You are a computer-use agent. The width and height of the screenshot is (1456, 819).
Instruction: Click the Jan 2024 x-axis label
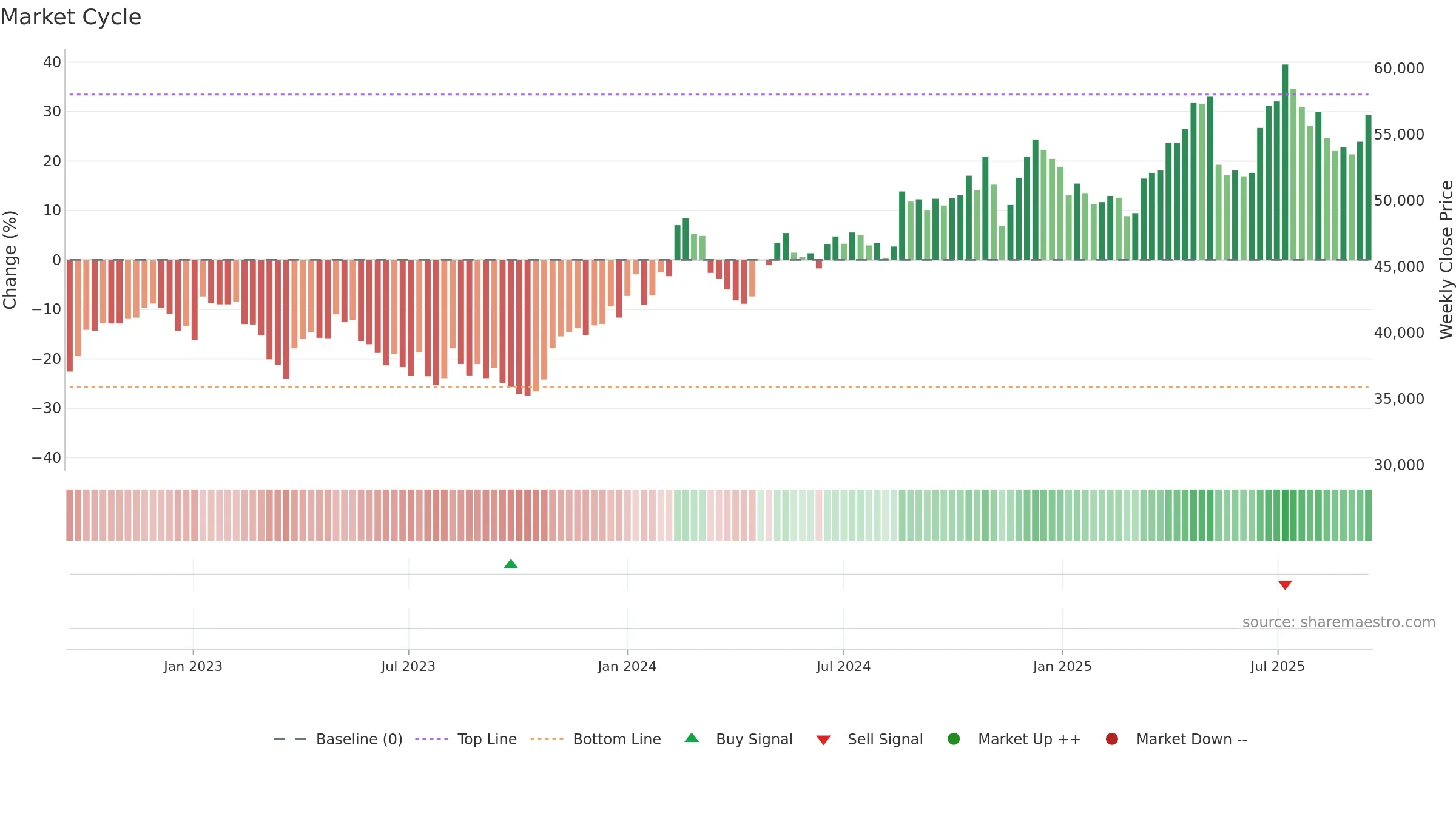627,667
